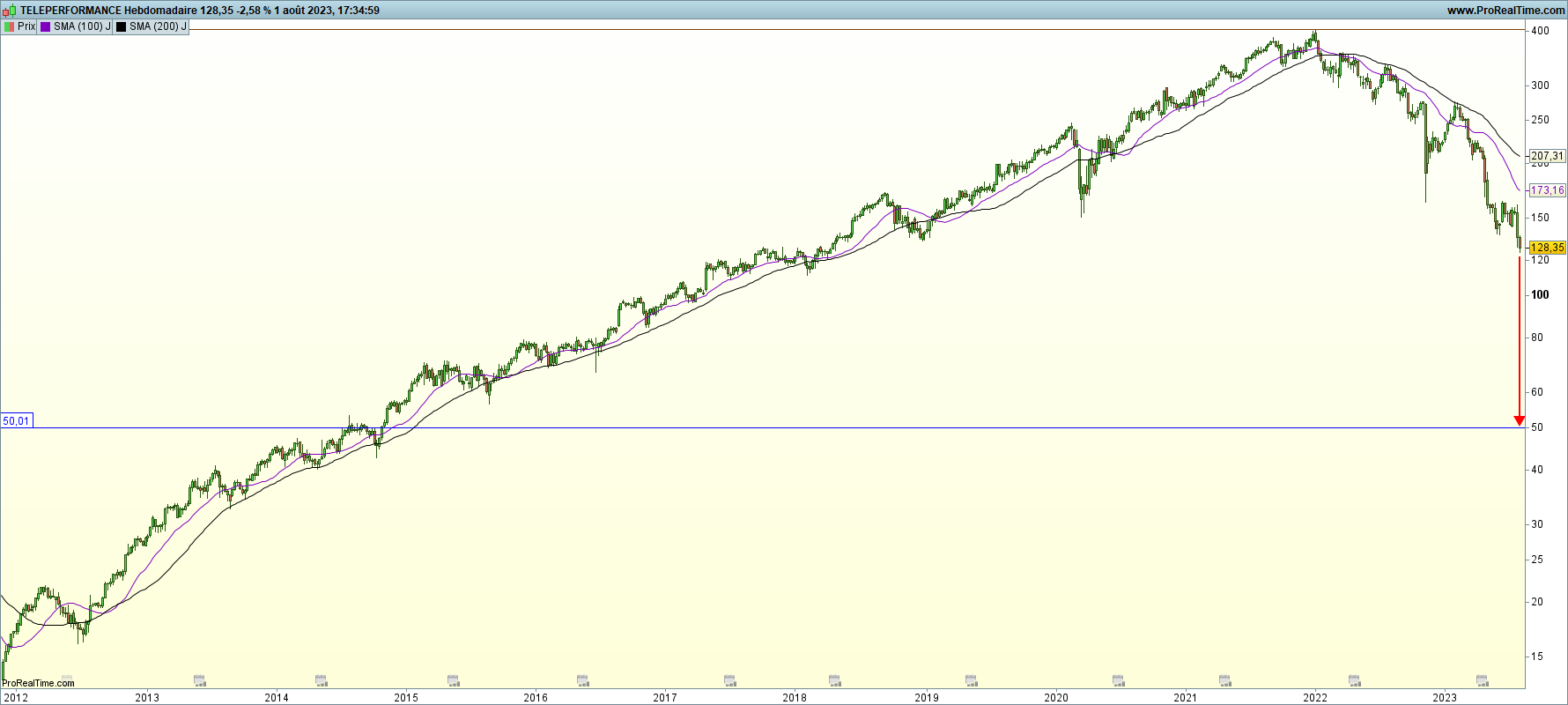Viewport: 1568px width, 705px height.
Task: Open the www.ProRealTime.com link
Action: (x=1505, y=11)
